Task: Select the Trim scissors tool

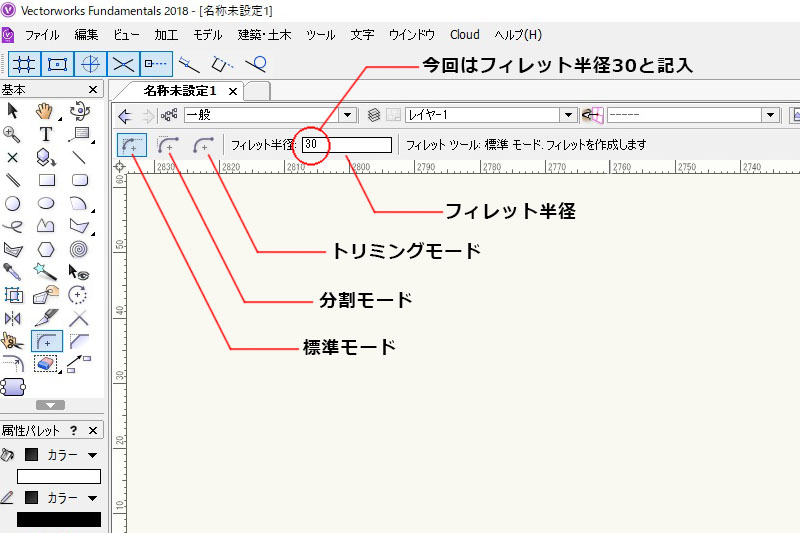Action: tap(12, 341)
